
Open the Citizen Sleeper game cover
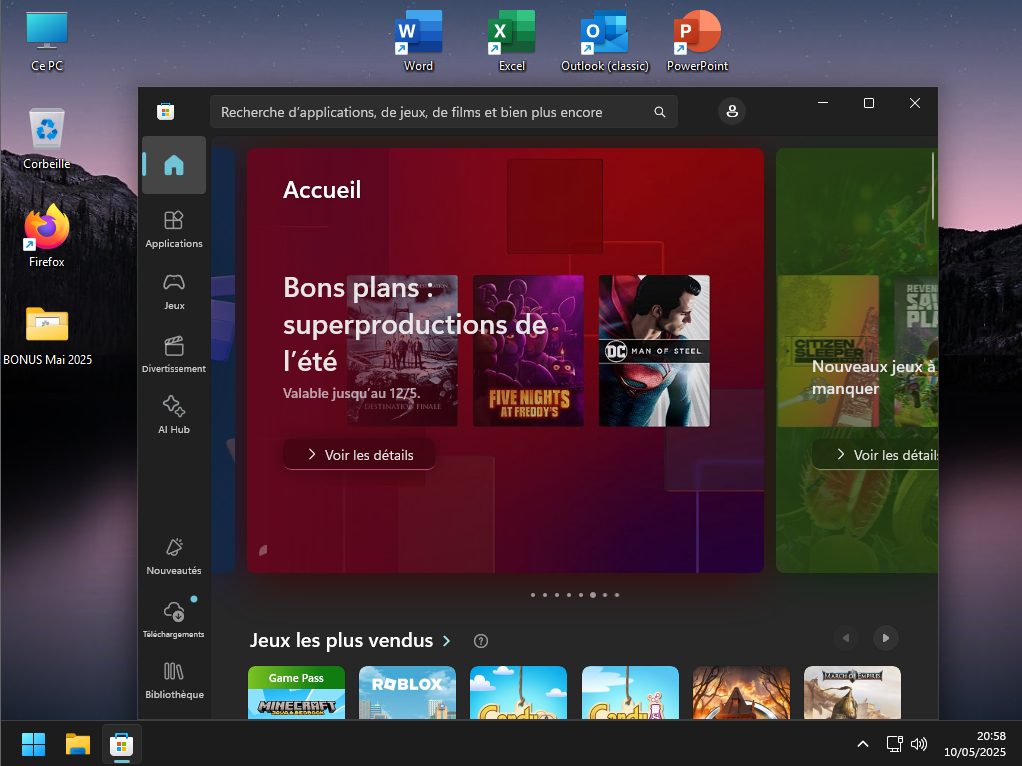(828, 351)
